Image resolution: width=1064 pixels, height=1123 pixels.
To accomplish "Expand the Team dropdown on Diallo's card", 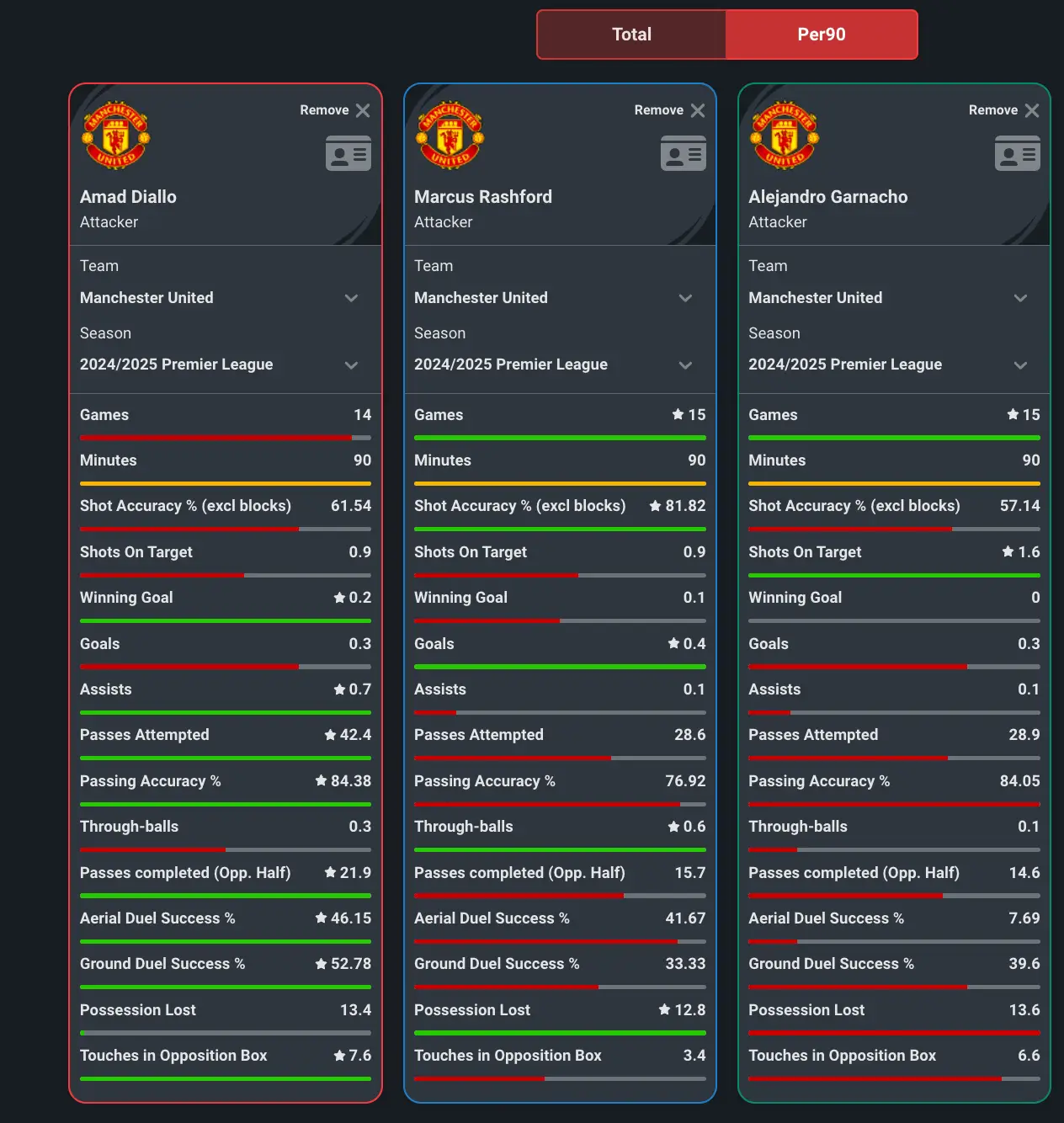I will tap(352, 298).
